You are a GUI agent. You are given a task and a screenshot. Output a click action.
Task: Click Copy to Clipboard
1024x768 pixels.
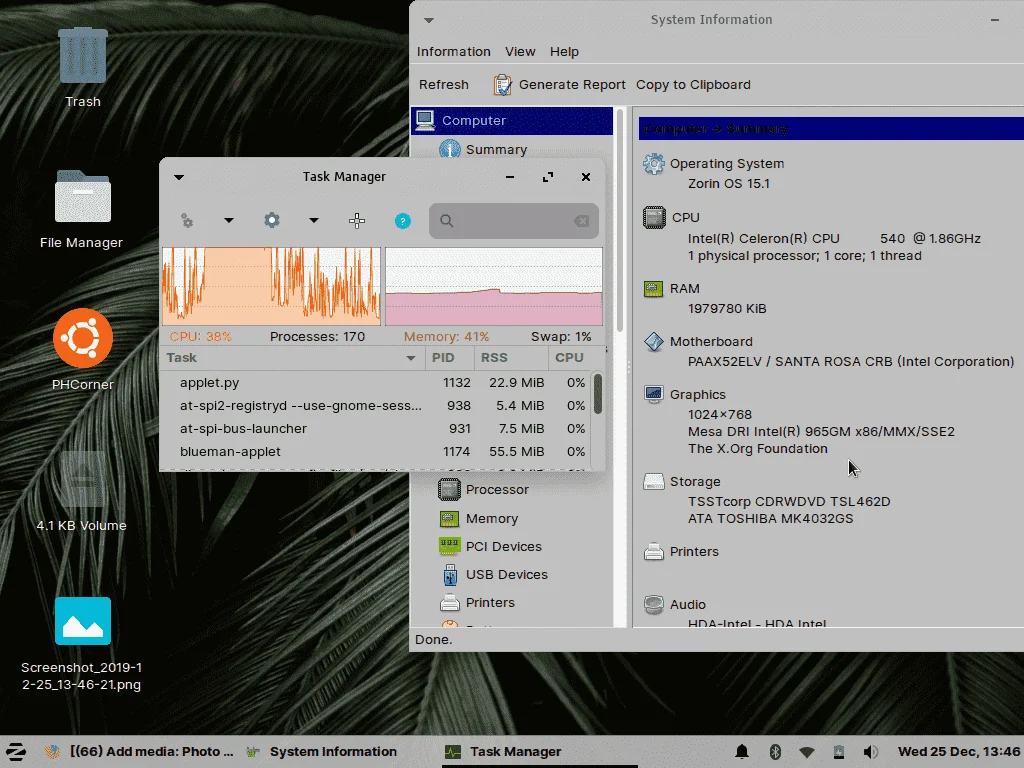tap(693, 85)
